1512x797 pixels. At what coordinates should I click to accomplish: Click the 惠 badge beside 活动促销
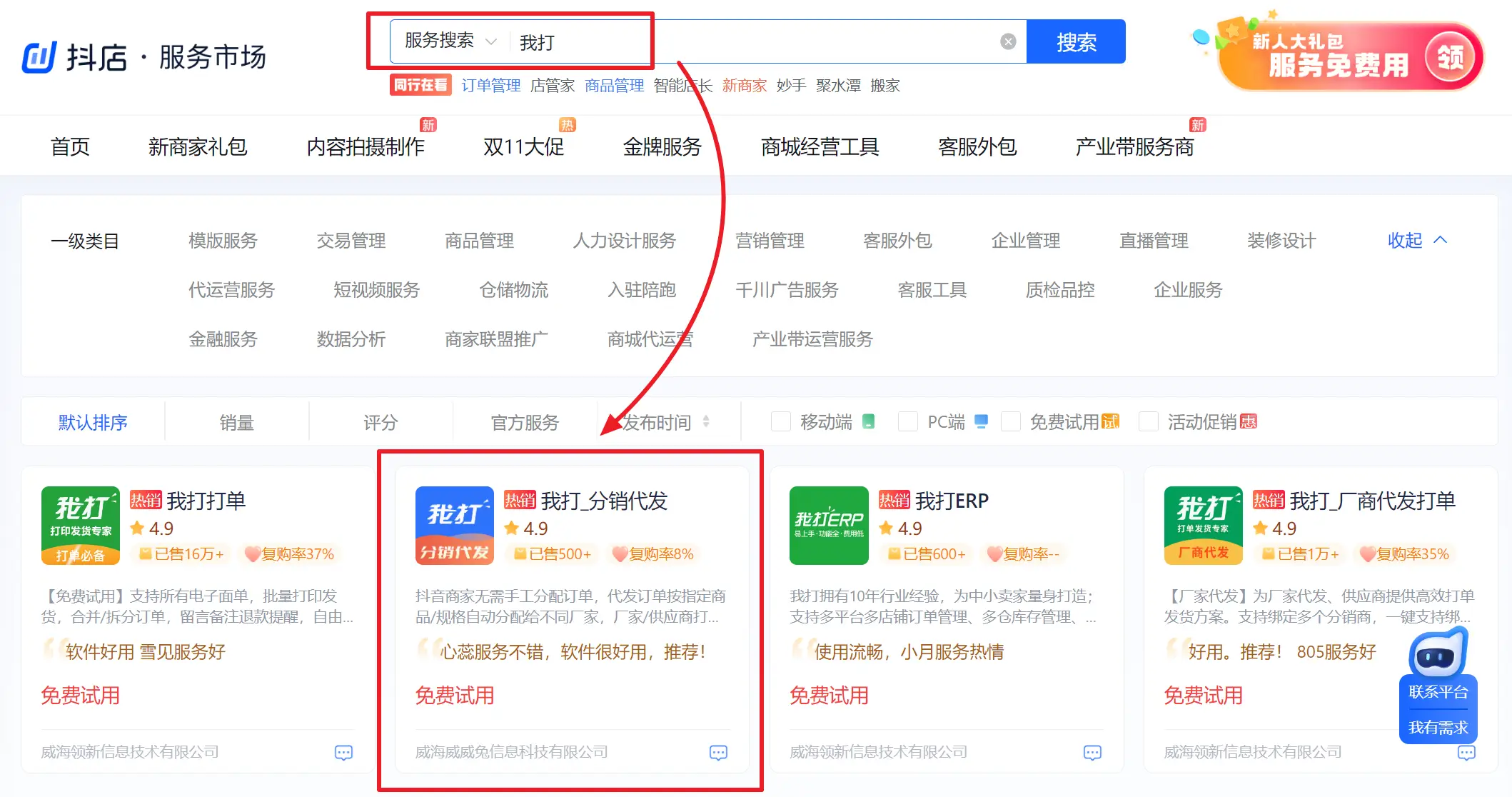(x=1249, y=421)
